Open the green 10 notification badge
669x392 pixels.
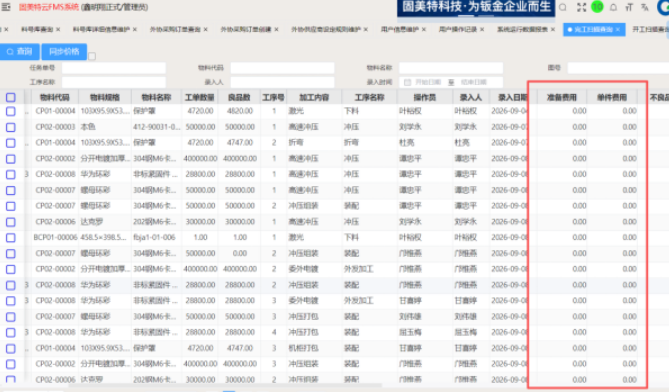point(597,7)
